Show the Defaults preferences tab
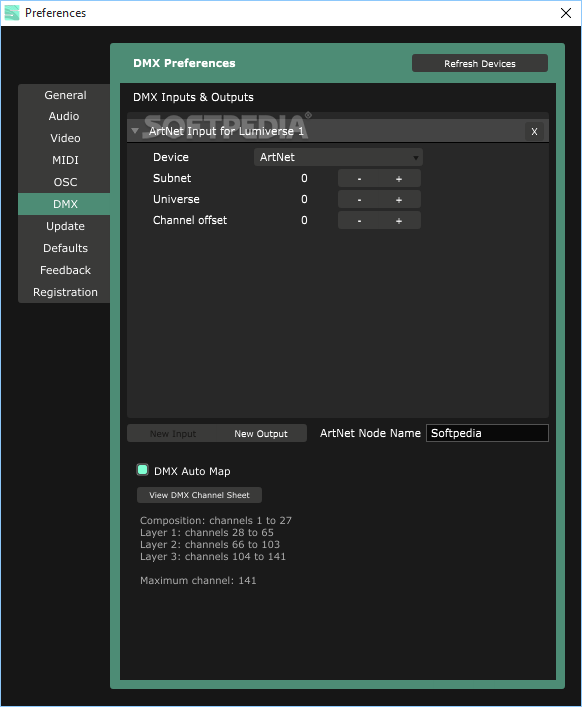 (x=65, y=248)
